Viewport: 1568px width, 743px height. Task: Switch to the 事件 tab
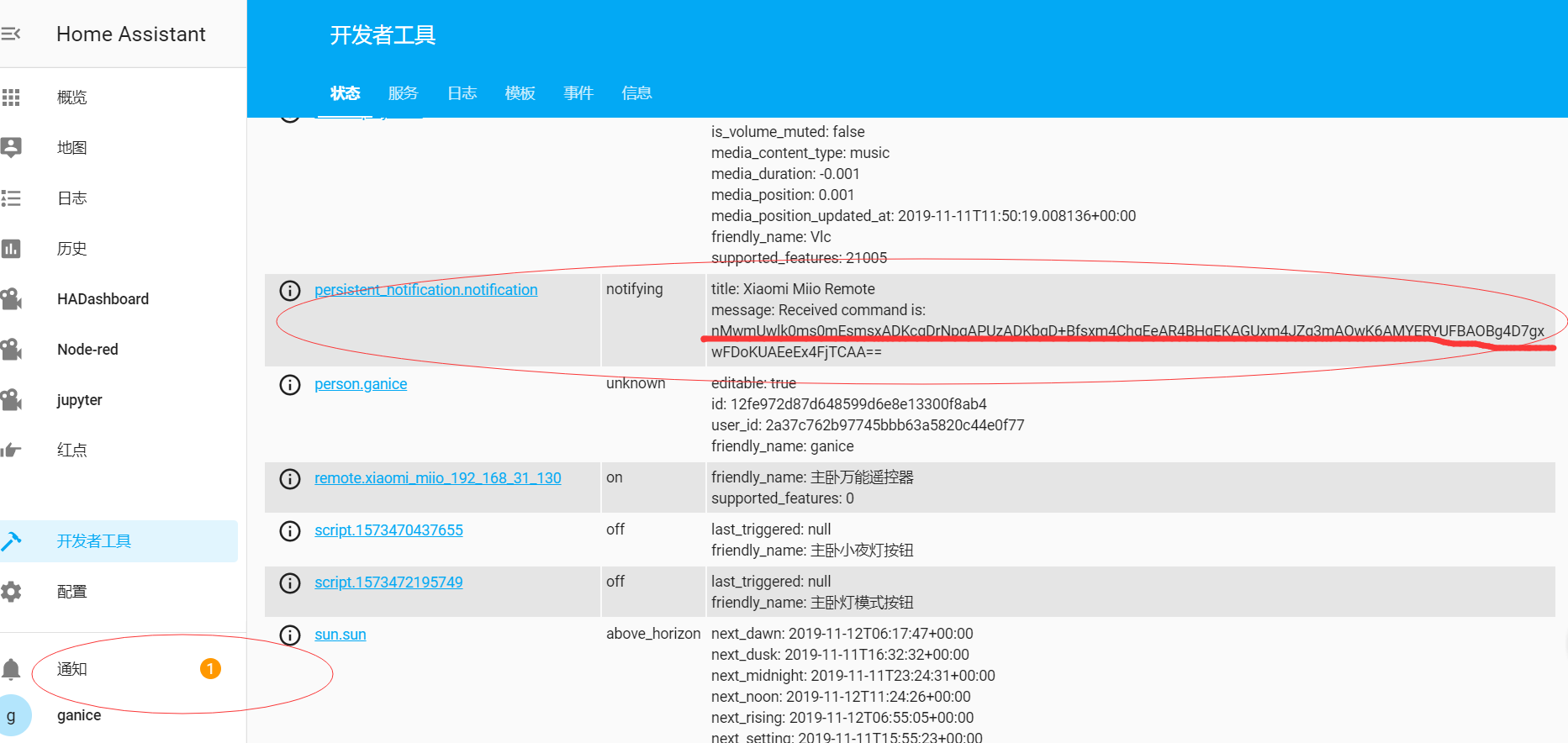[x=578, y=93]
